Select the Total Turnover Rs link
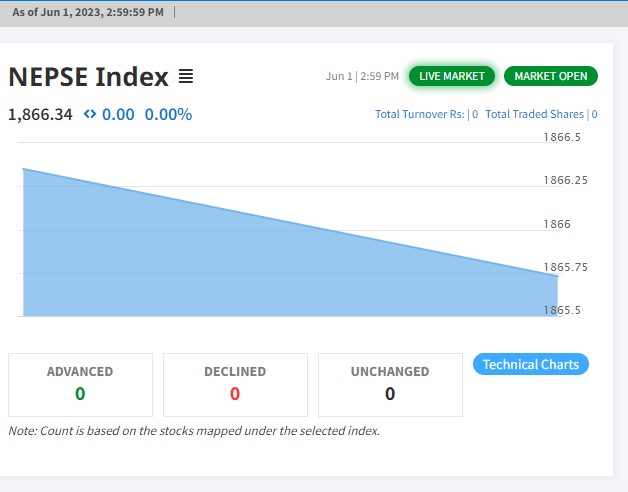This screenshot has height=492, width=628. [x=426, y=114]
